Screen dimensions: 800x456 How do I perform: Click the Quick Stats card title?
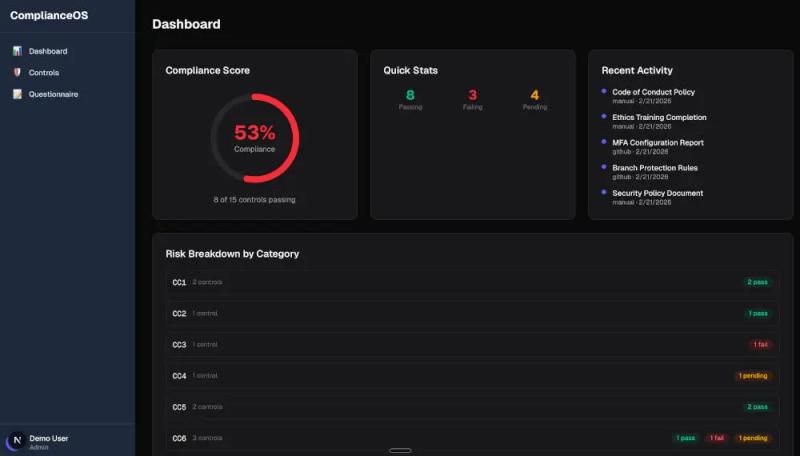(411, 70)
